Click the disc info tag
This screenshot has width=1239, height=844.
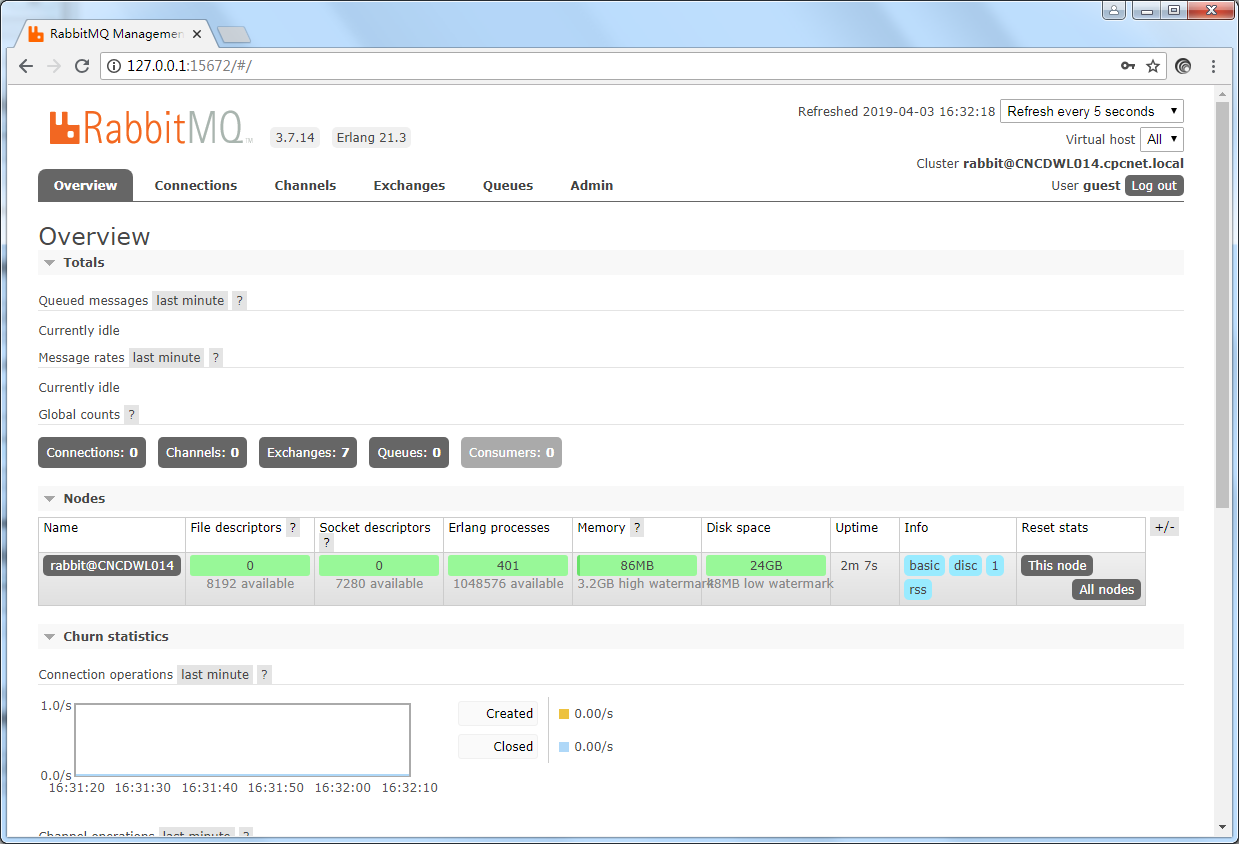[x=965, y=565]
